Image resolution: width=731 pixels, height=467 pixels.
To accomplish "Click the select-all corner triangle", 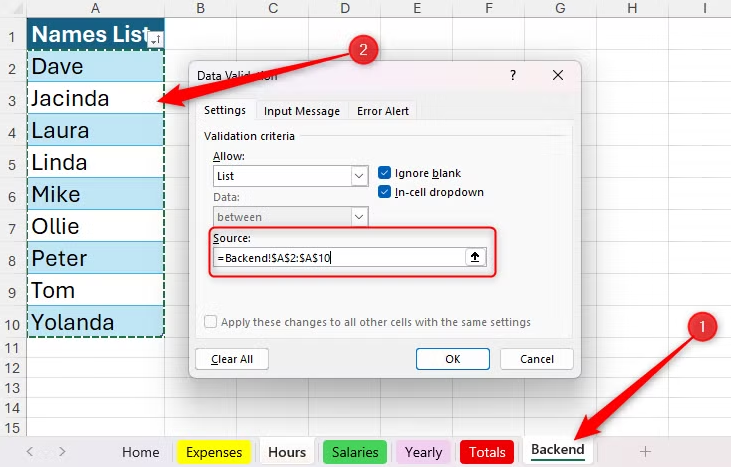I will tap(18, 10).
